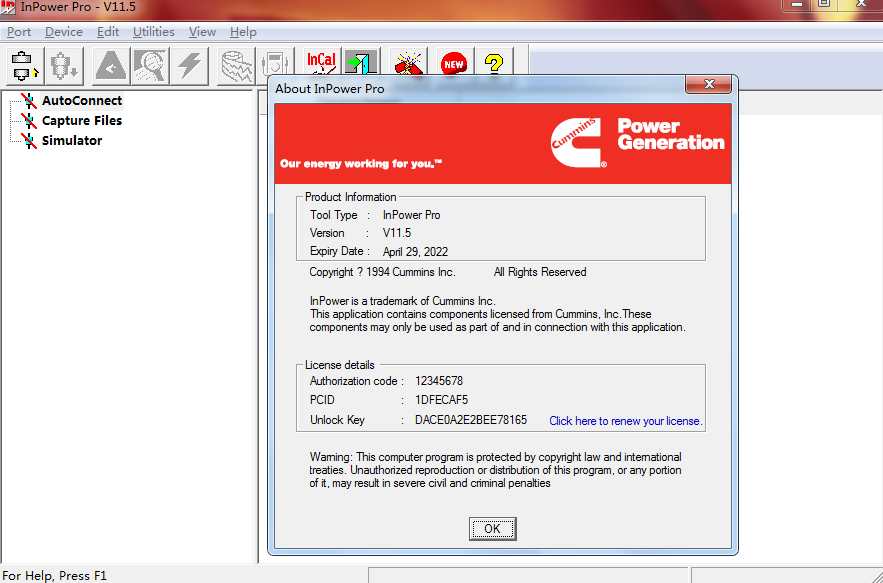Open the Utilities menu

coord(153,32)
